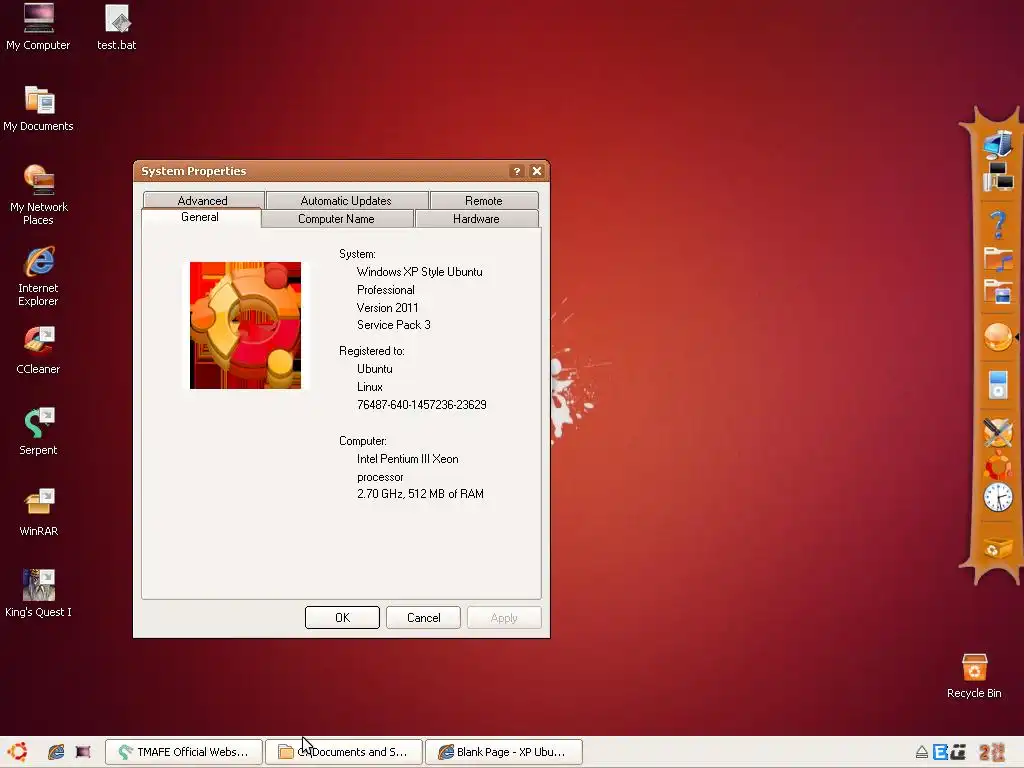The width and height of the screenshot is (1024, 768).
Task: Close the System Properties dialog
Action: click(x=537, y=171)
